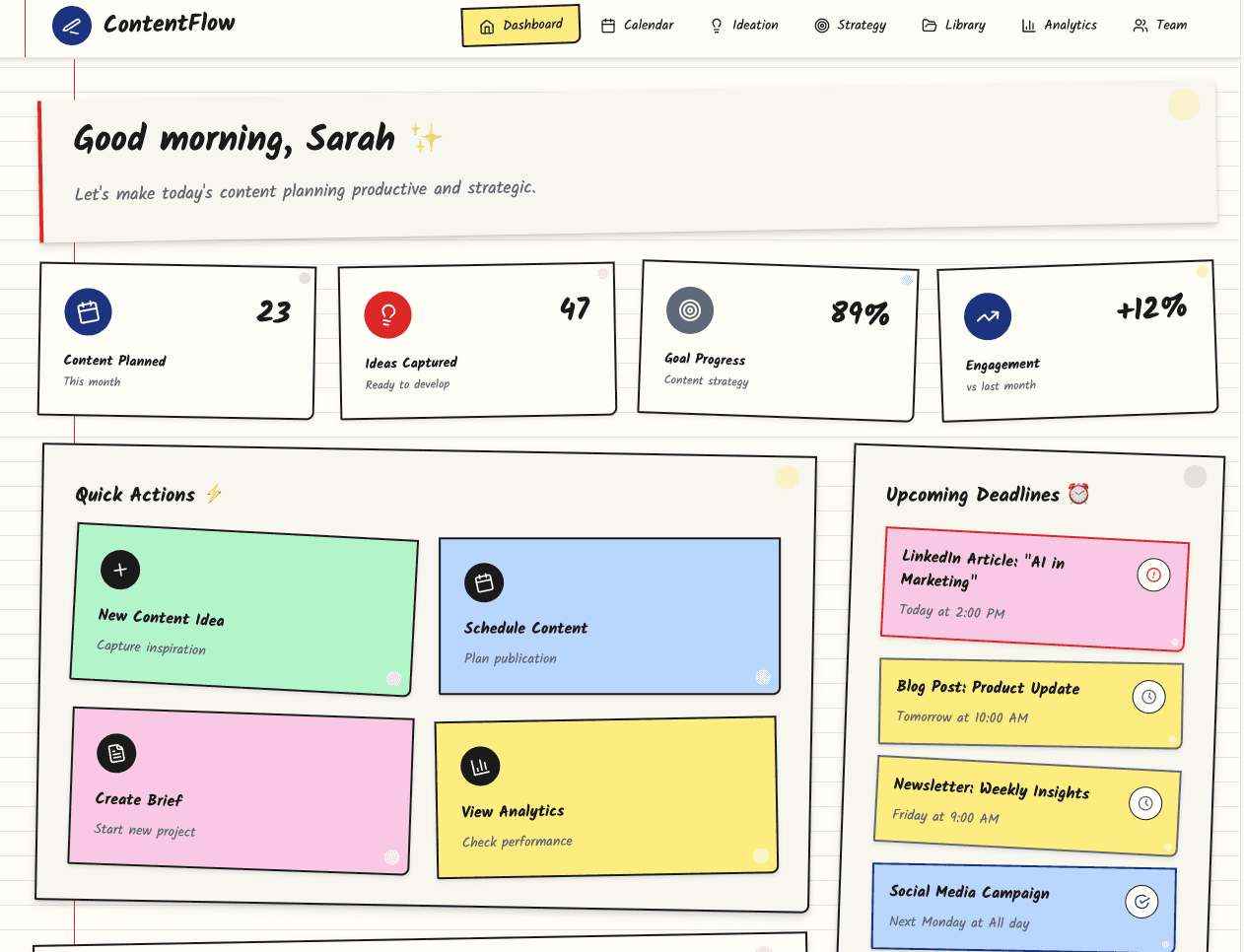This screenshot has width=1244, height=952.
Task: Click the 23 Content Planned value
Action: click(x=274, y=312)
